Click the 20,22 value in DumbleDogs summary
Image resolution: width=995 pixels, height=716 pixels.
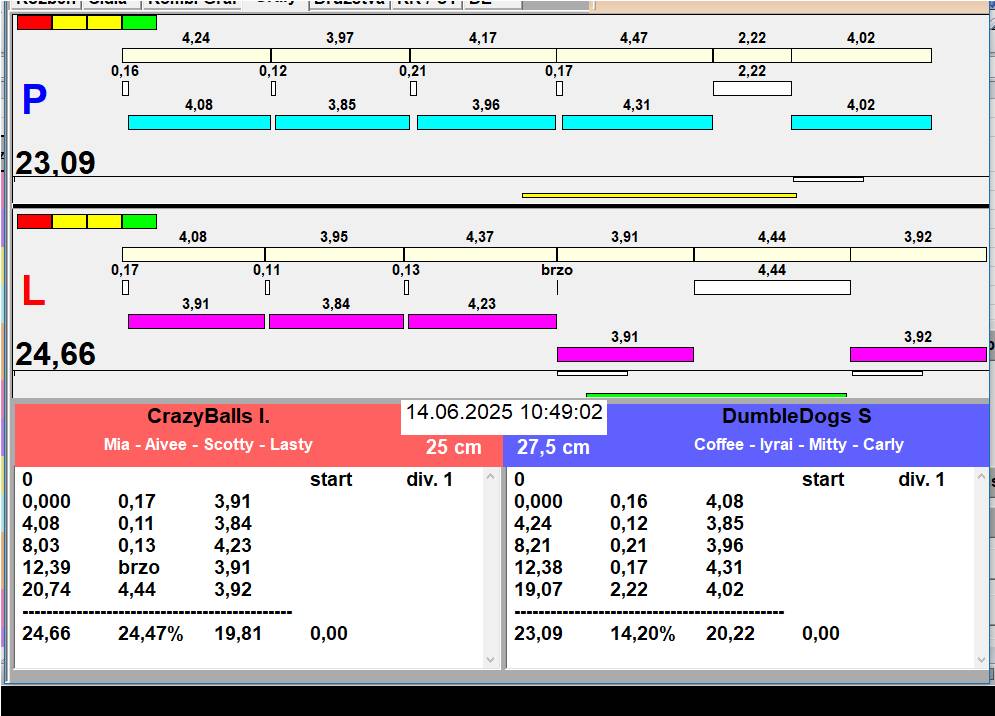pos(730,633)
